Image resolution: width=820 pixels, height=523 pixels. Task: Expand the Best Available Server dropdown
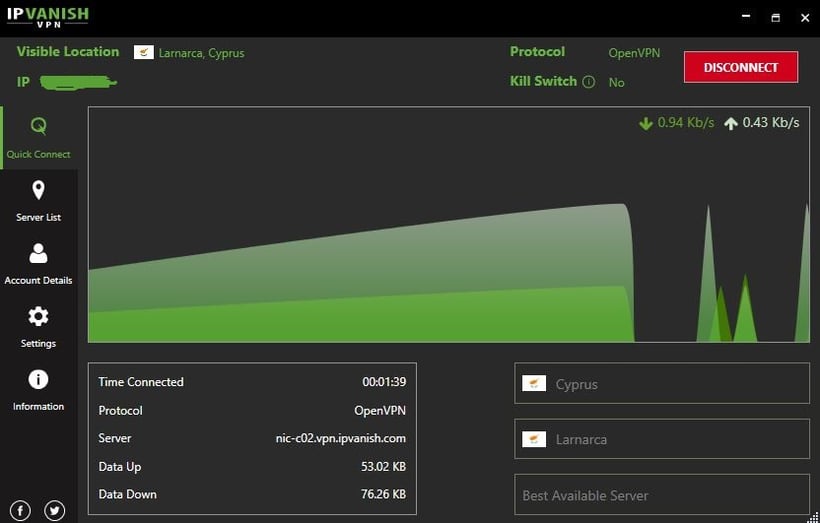pyautogui.click(x=662, y=495)
